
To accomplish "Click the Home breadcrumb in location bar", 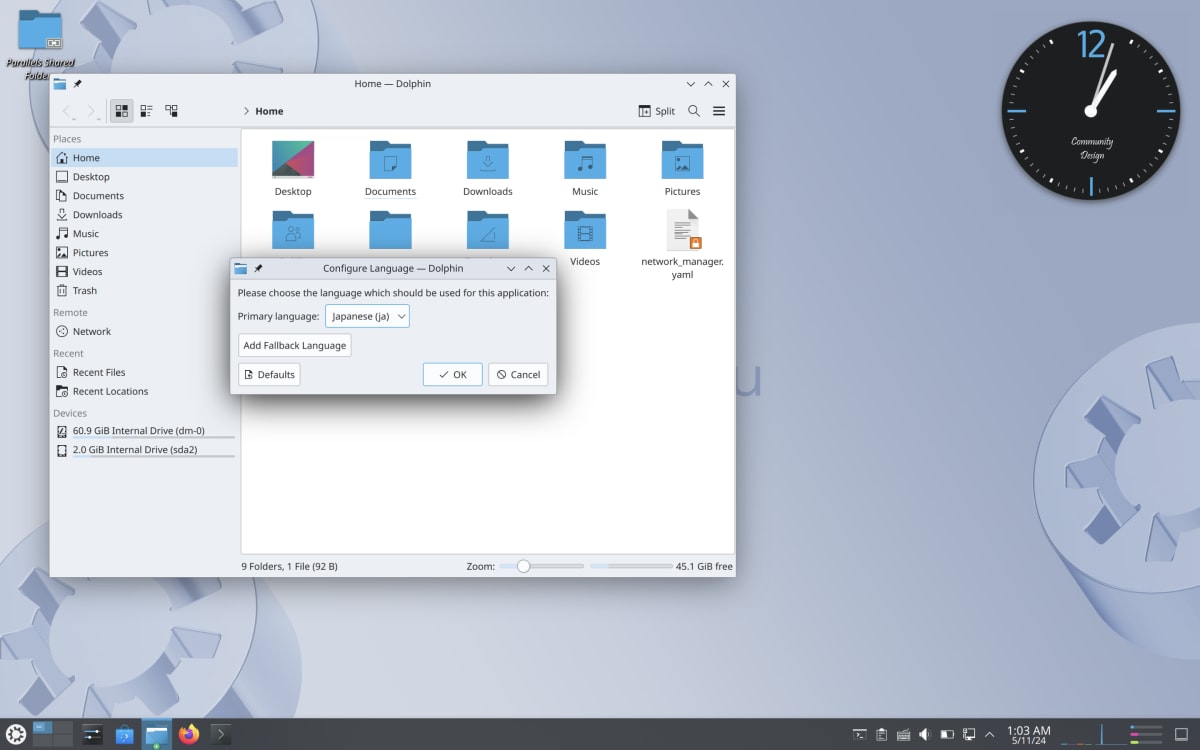I will (269, 111).
